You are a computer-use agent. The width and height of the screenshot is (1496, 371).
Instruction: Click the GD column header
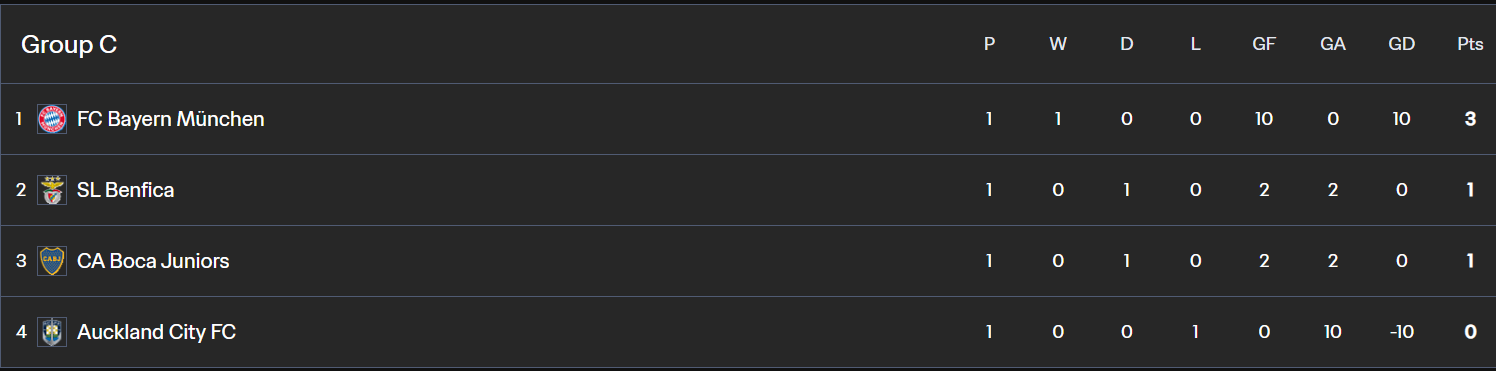click(x=1401, y=45)
